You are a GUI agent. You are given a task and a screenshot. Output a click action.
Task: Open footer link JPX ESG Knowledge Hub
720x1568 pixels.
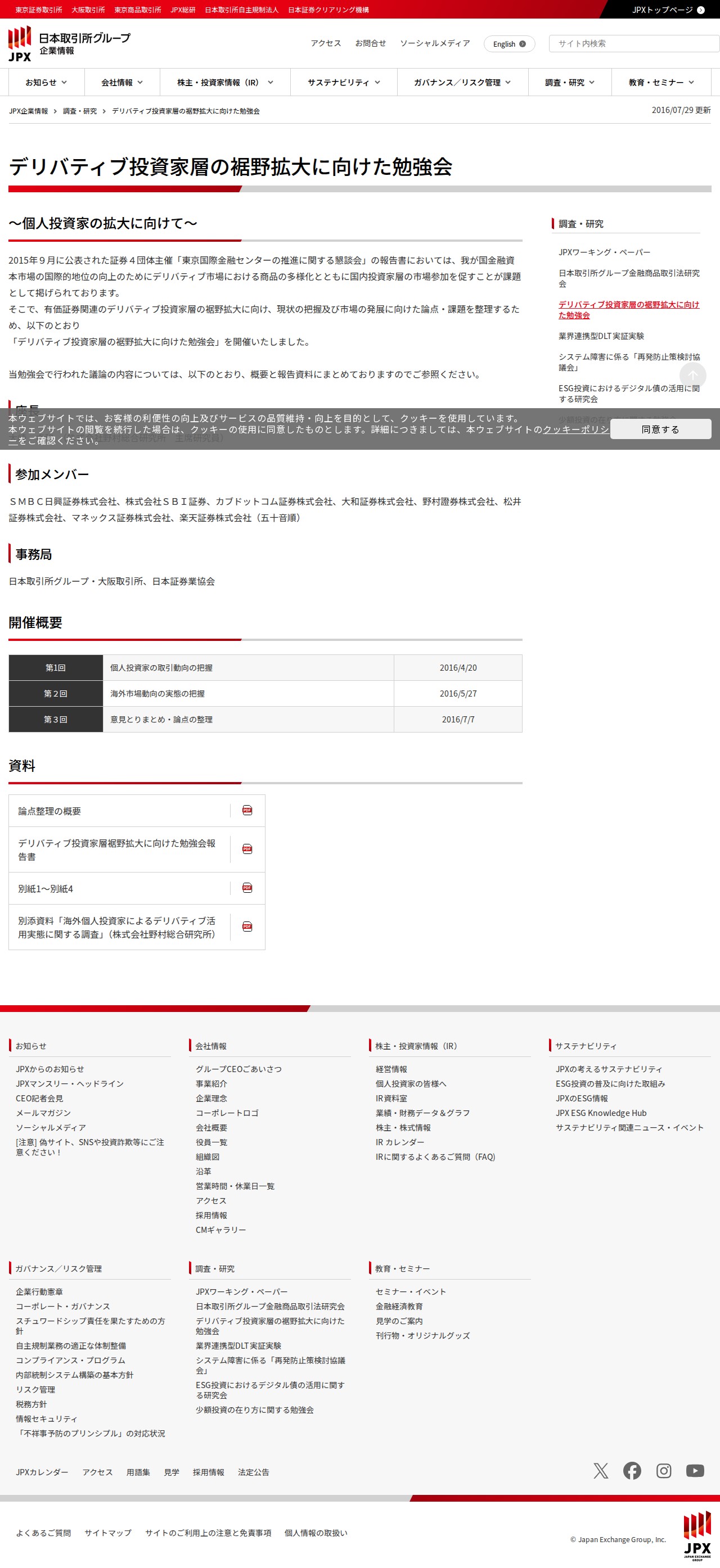601,1113
